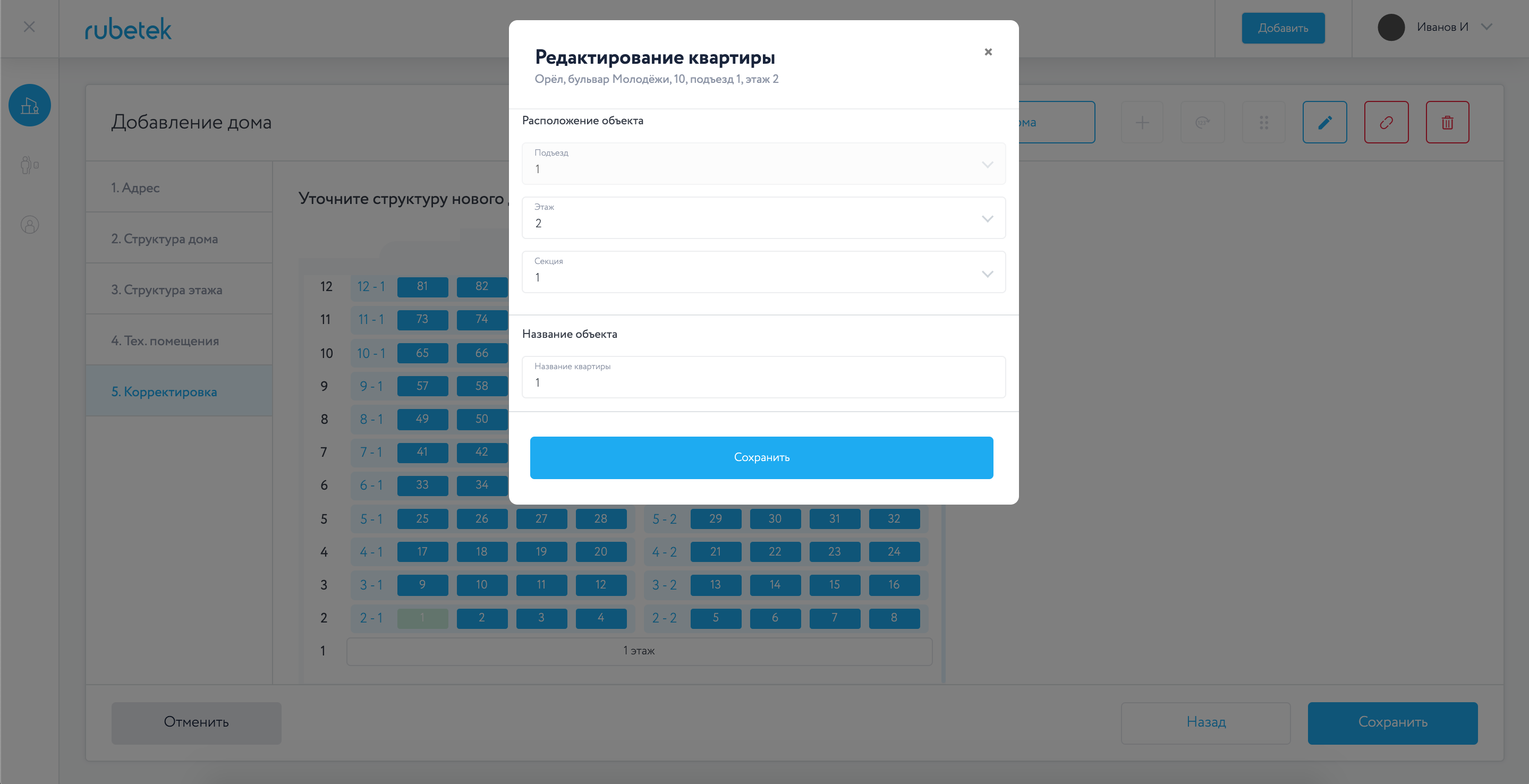
Task: Click the user avatar circle
Action: [x=1391, y=27]
